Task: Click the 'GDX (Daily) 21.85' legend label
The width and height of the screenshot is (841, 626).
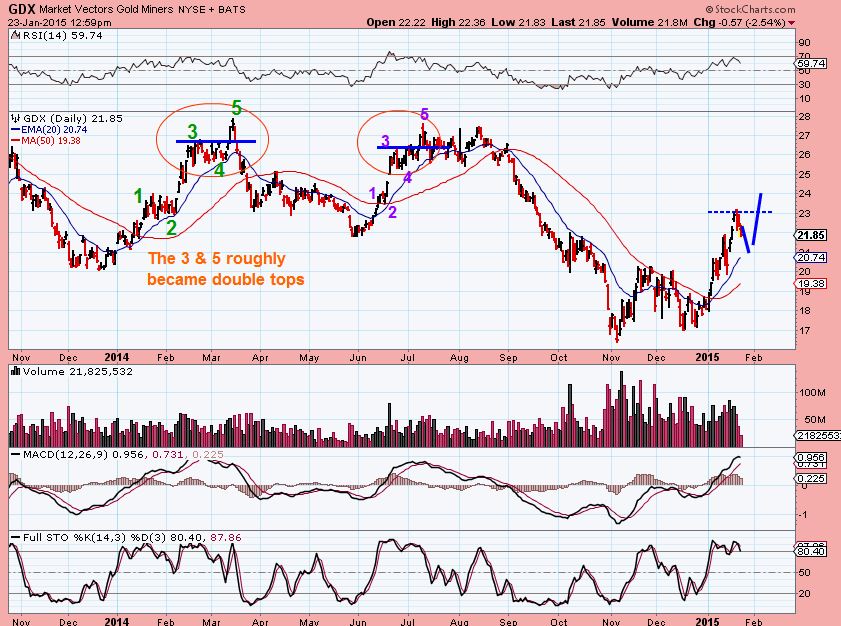Action: click(73, 119)
